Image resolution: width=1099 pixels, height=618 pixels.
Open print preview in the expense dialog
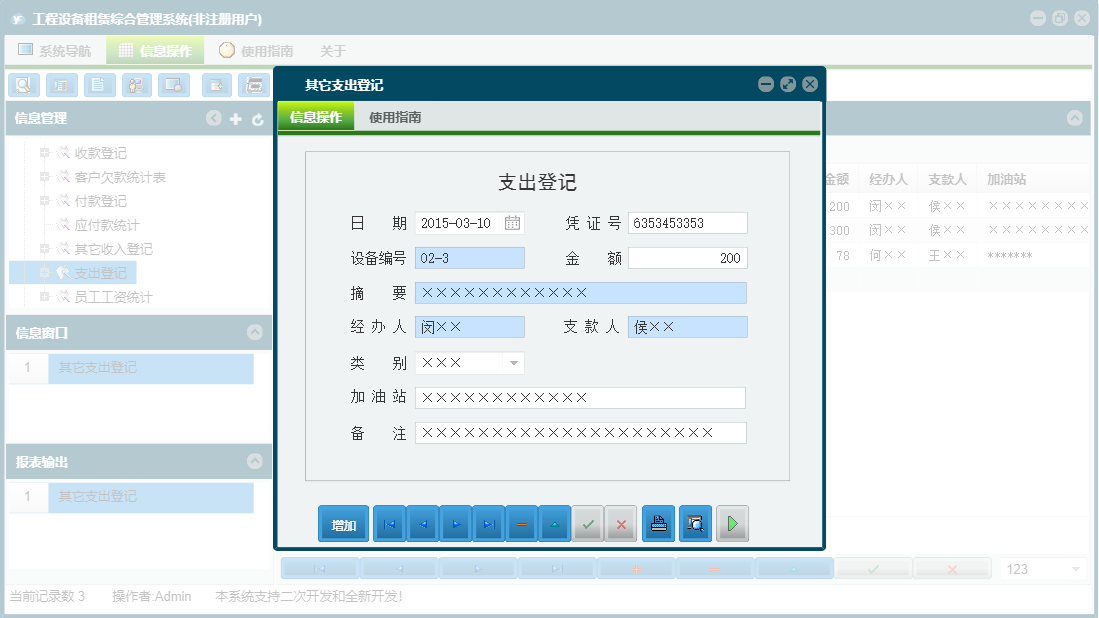[695, 523]
